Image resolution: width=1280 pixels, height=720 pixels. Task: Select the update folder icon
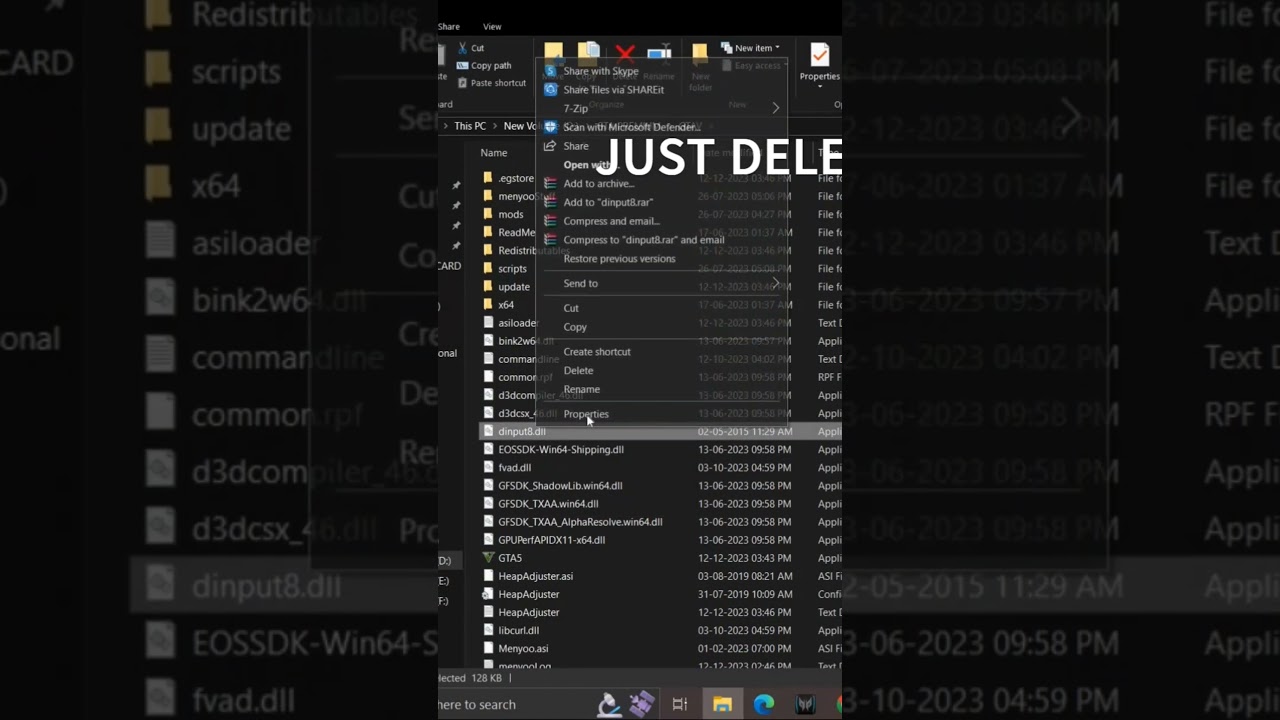tap(488, 286)
